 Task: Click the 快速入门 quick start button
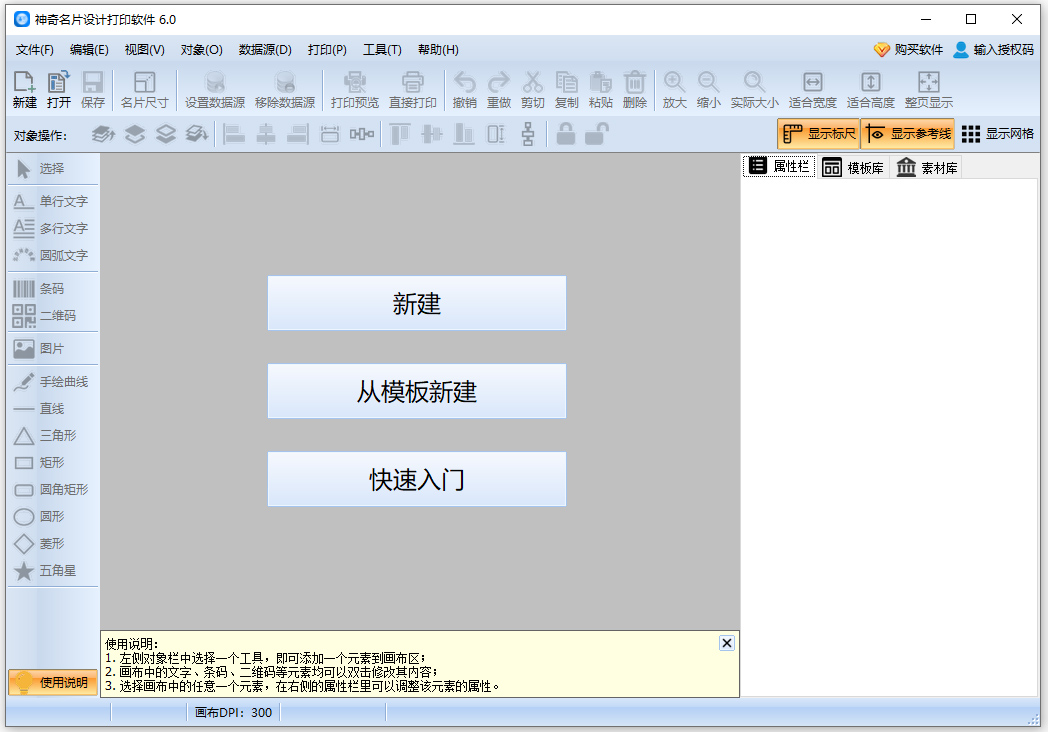tap(416, 479)
